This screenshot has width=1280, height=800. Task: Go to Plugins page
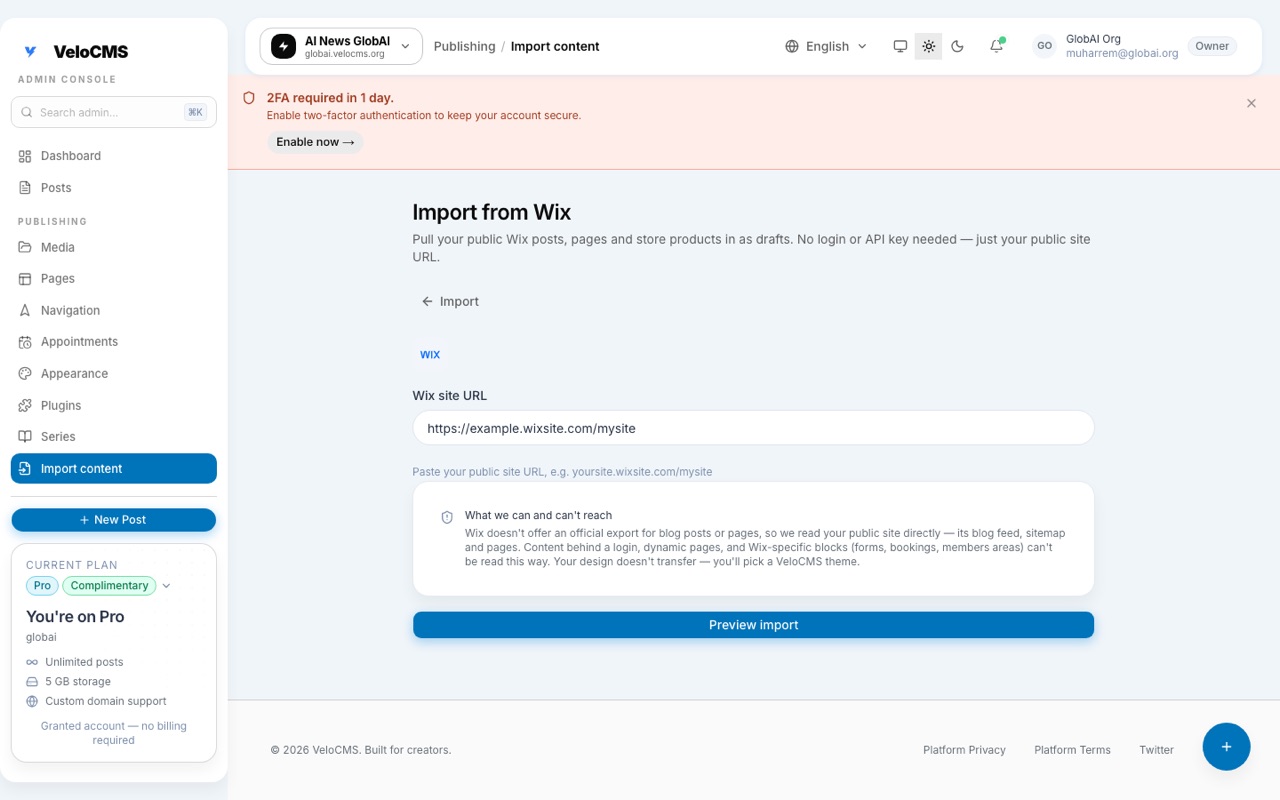(114, 405)
